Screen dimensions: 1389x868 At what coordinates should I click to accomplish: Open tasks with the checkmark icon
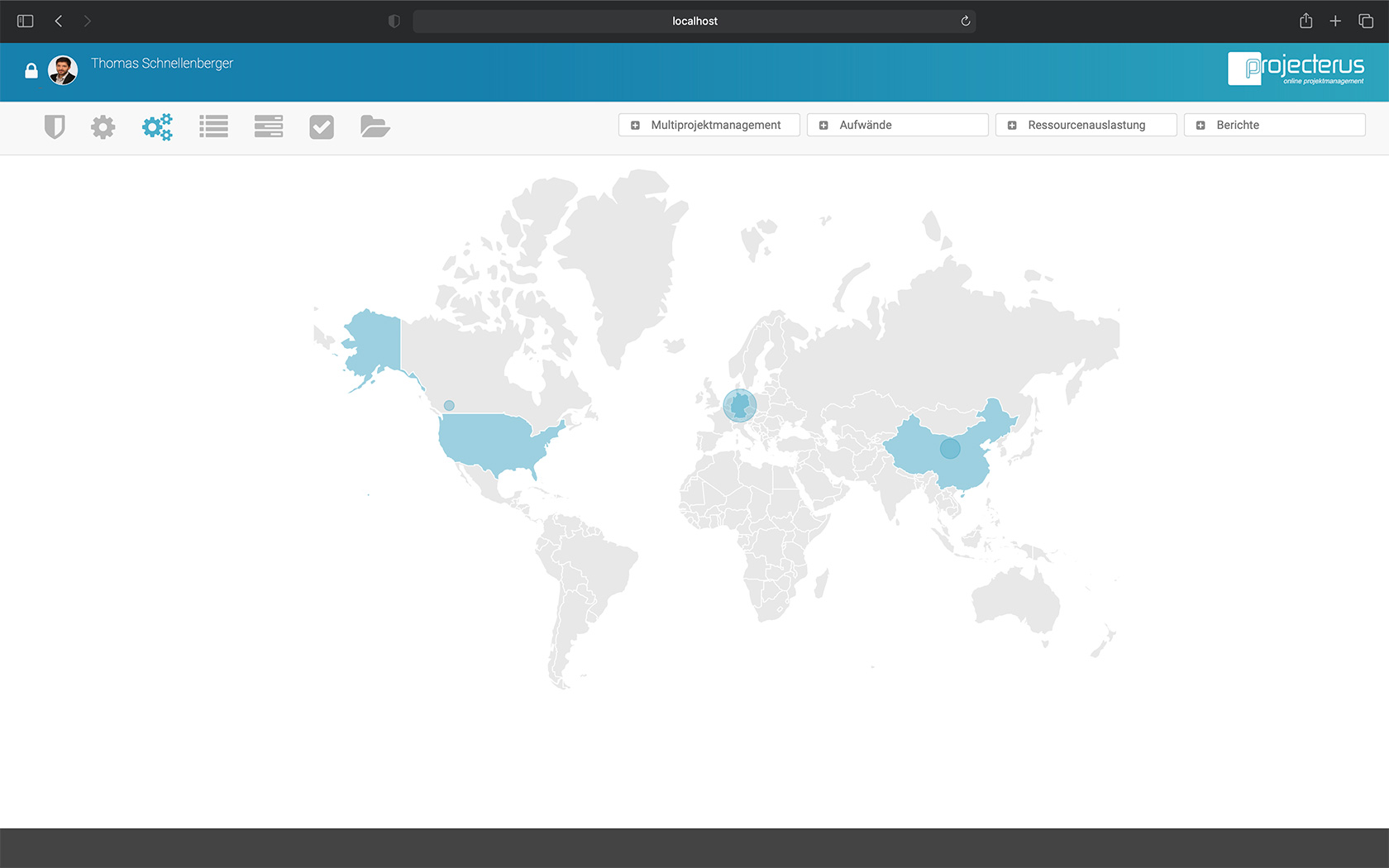click(x=322, y=126)
